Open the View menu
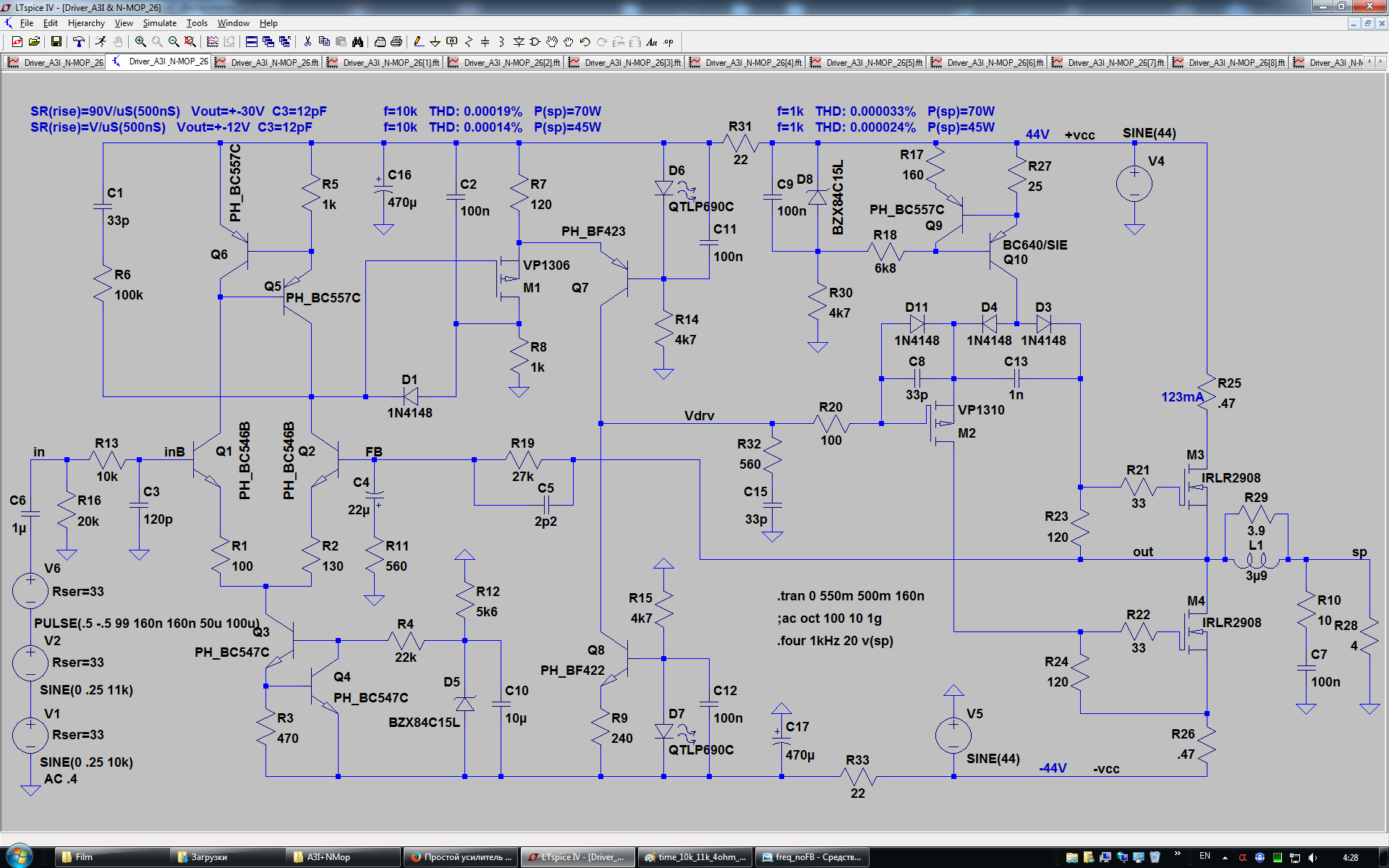The width and height of the screenshot is (1389, 868). pos(124,23)
